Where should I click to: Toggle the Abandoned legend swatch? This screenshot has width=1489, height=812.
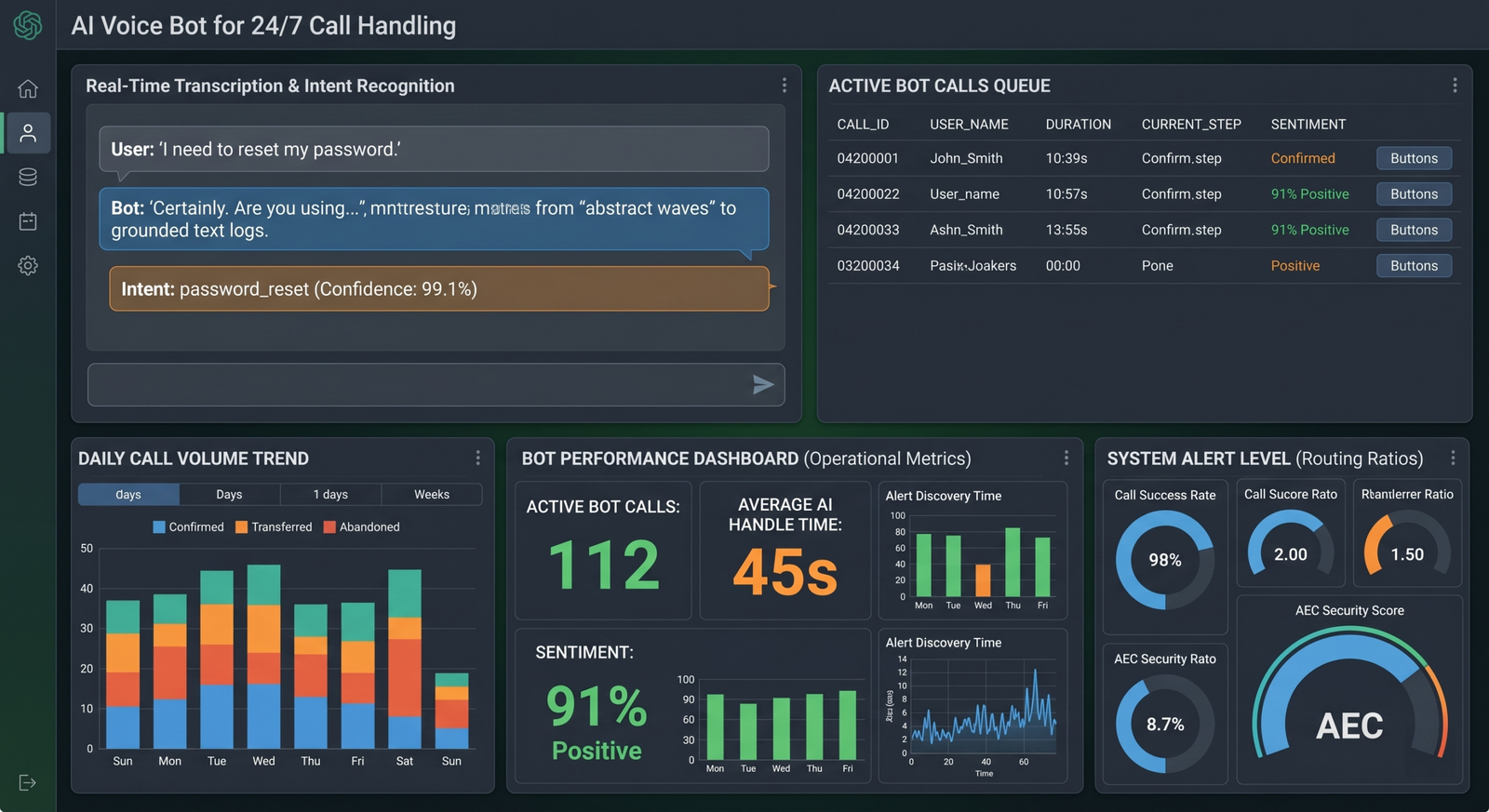329,527
